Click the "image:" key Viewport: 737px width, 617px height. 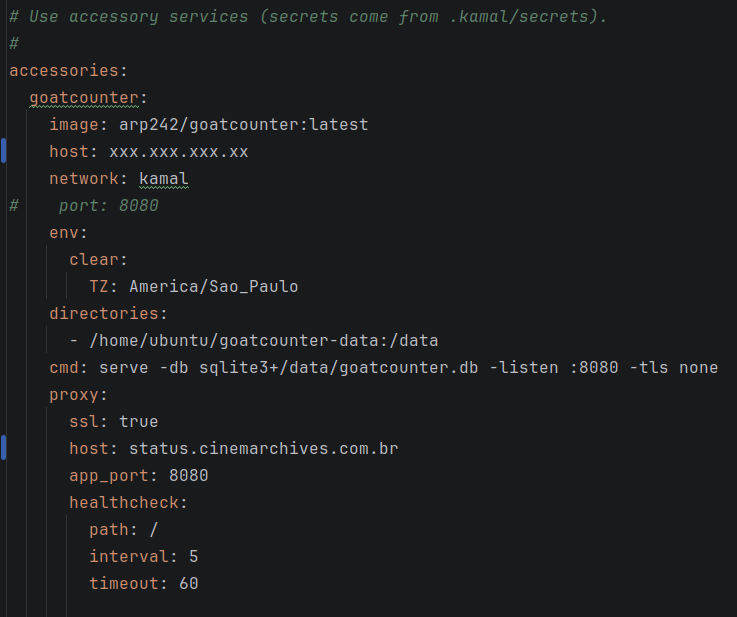(x=79, y=125)
